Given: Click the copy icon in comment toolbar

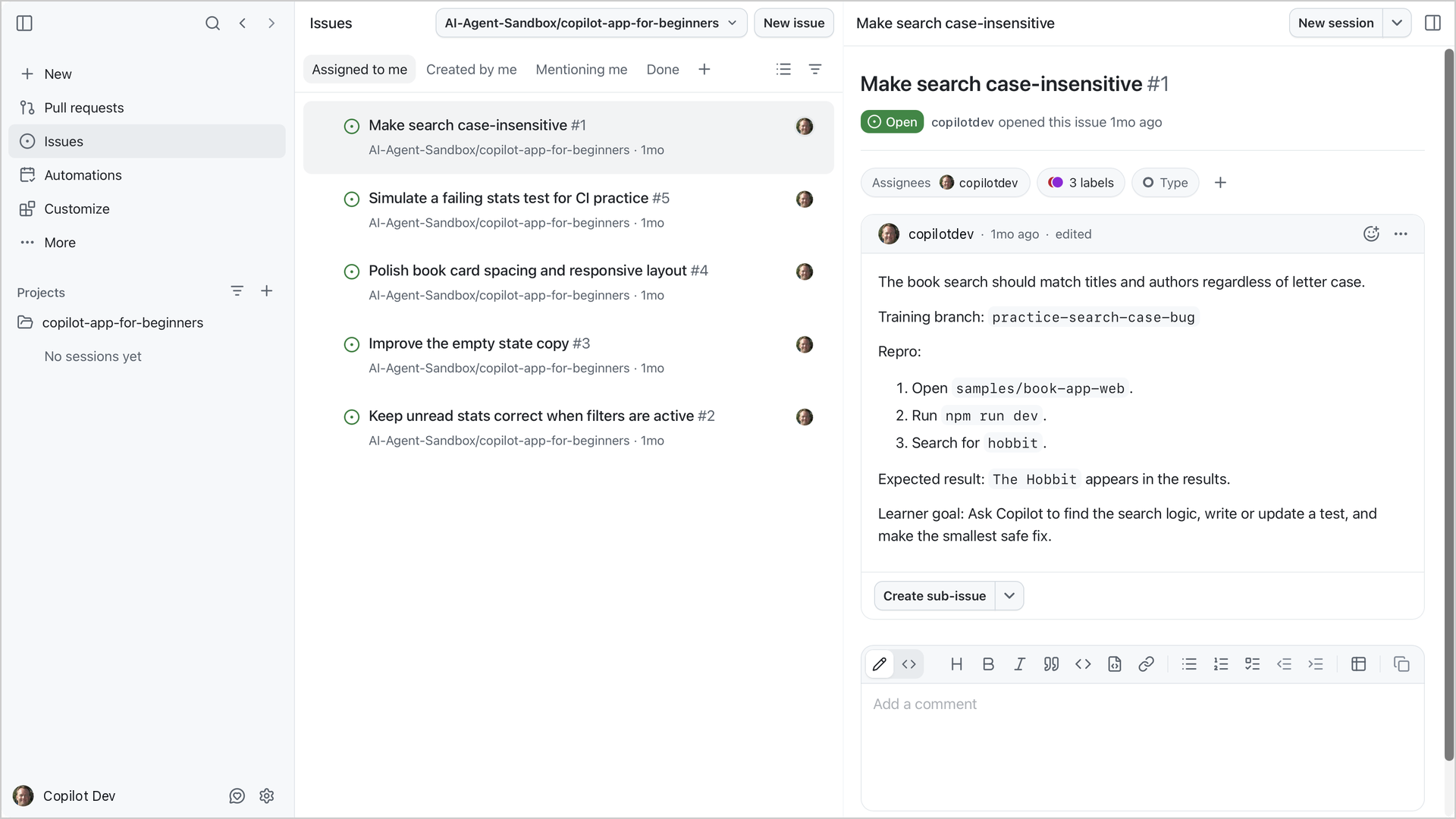Looking at the screenshot, I should click(x=1401, y=664).
